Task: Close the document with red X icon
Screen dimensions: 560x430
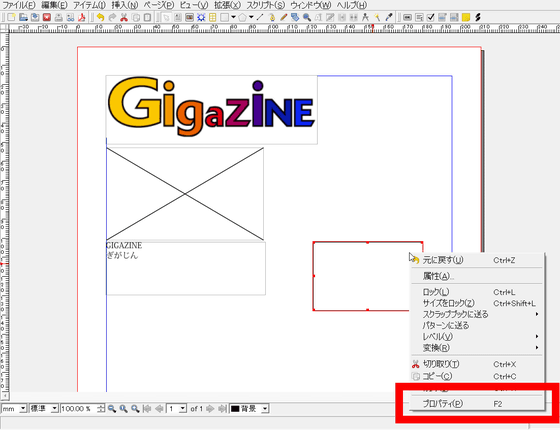Action: [47, 17]
